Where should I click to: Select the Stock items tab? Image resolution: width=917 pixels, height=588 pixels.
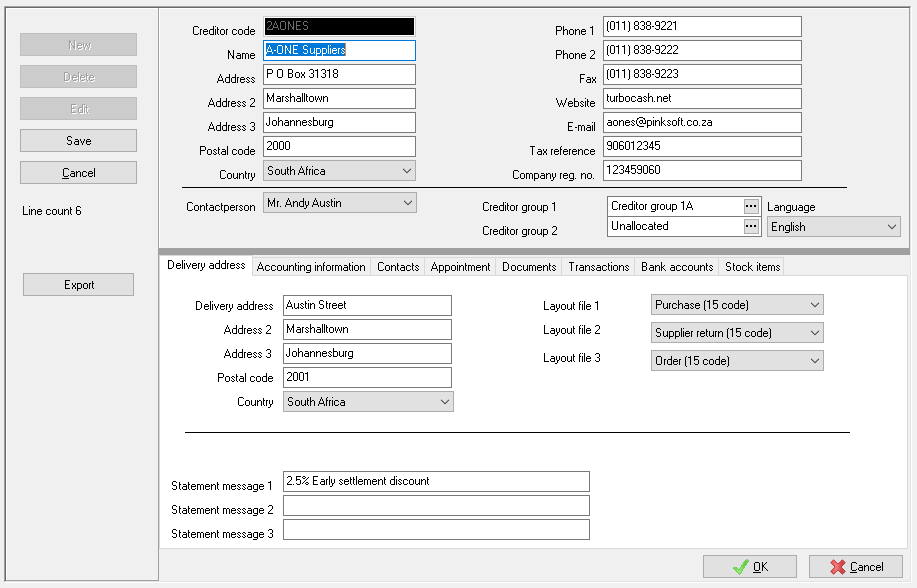point(751,266)
